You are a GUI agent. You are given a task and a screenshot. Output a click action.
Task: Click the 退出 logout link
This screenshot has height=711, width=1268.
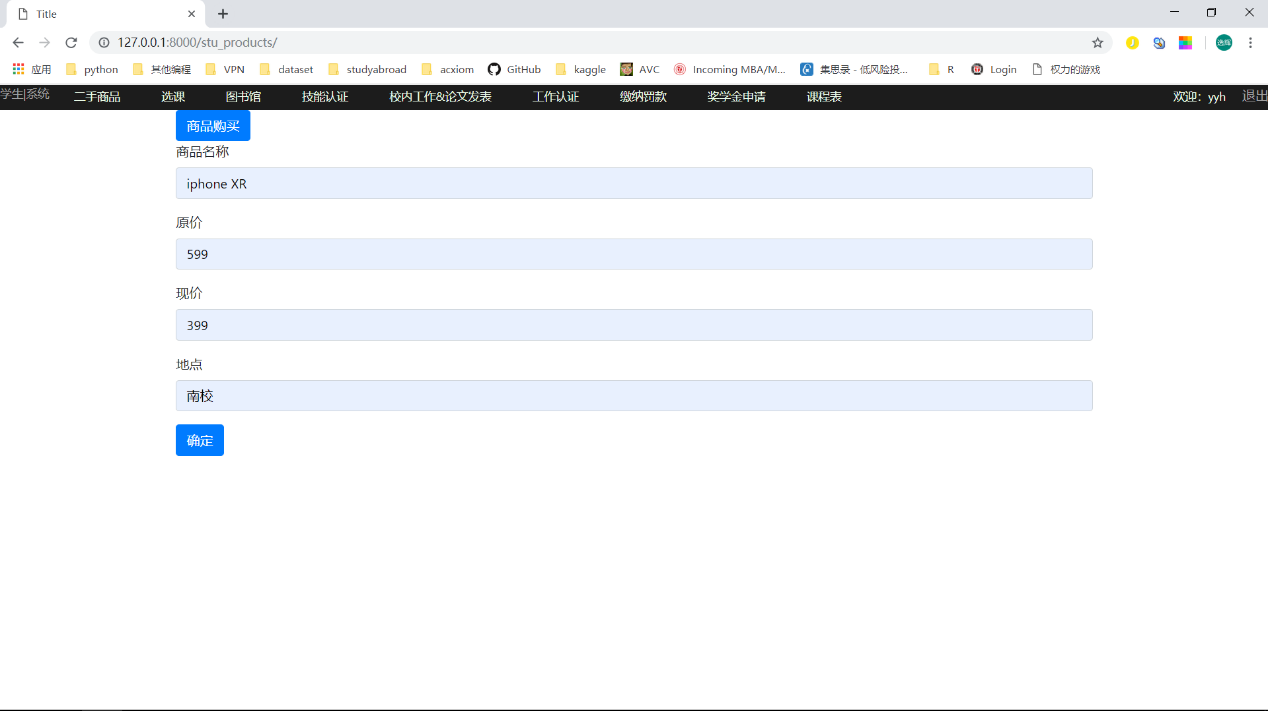[1254, 96]
